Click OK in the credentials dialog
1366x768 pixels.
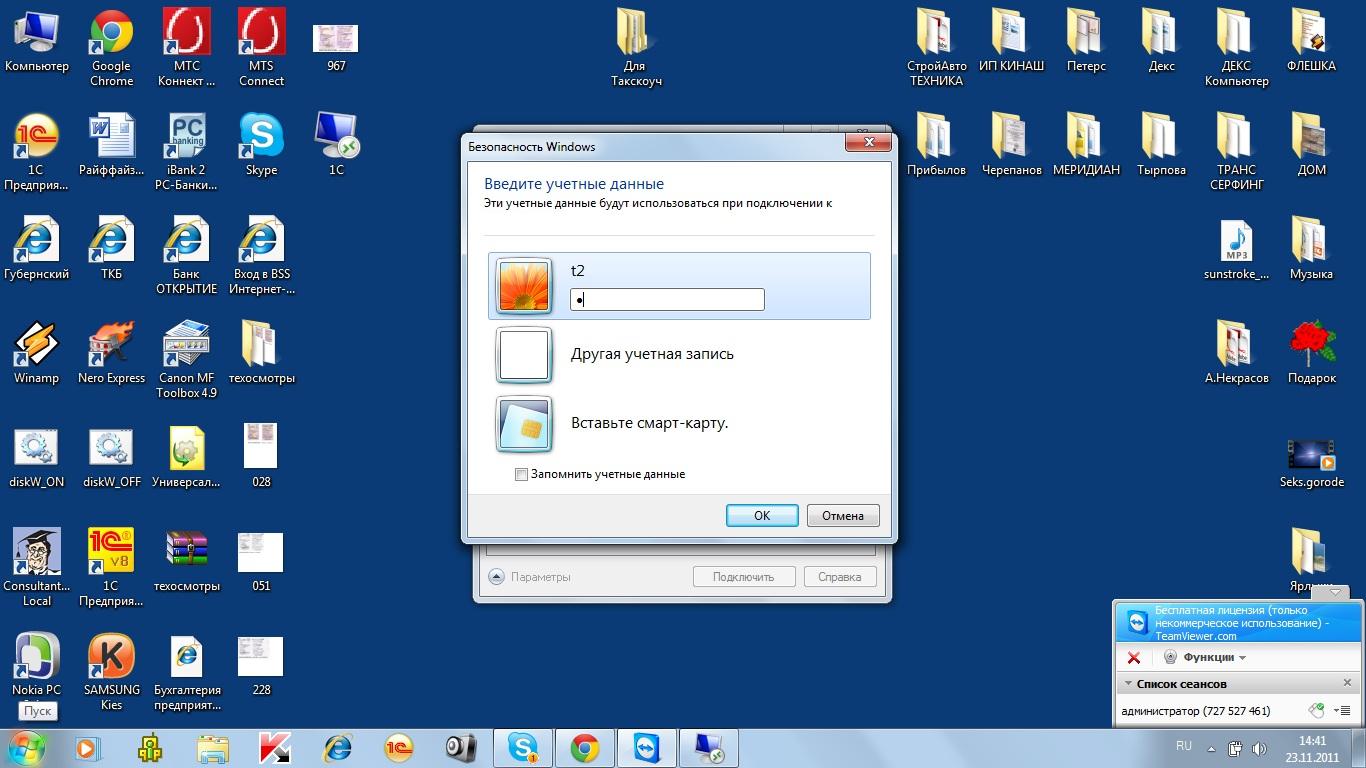tap(762, 516)
